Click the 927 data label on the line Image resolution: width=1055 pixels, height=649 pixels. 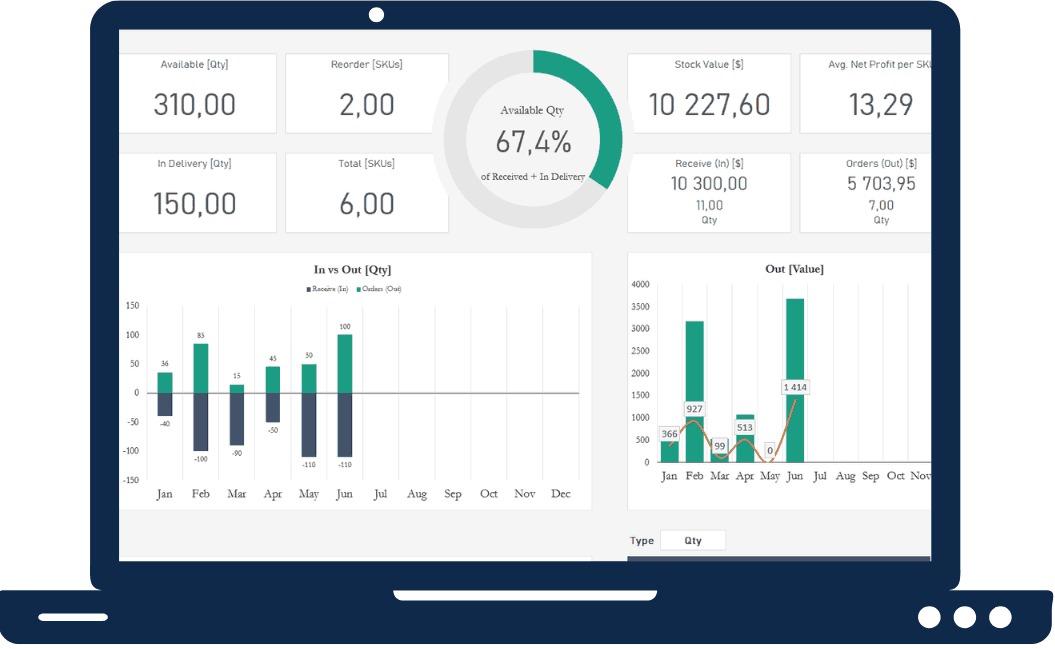click(695, 409)
